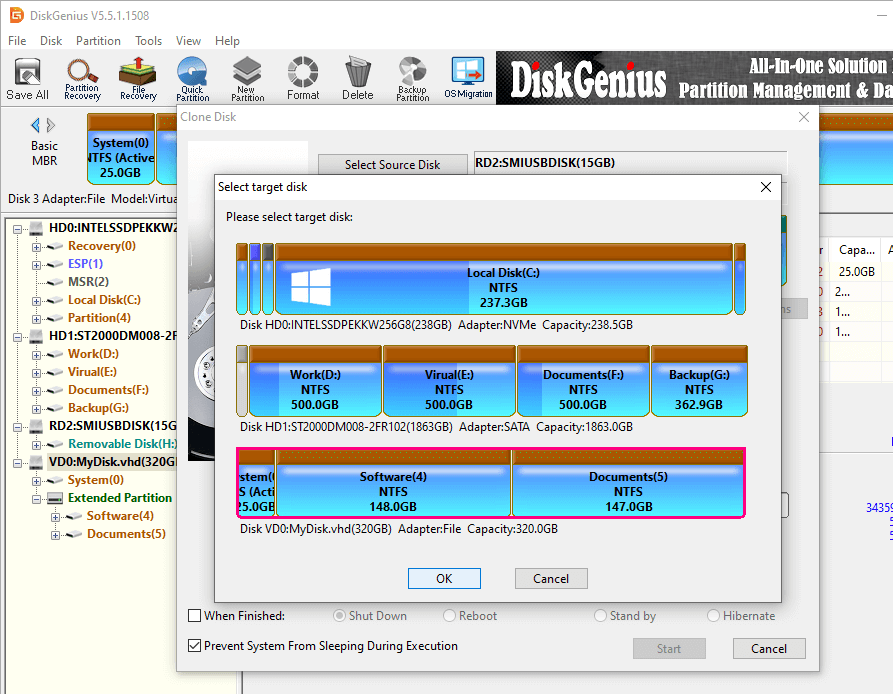This screenshot has width=893, height=694.
Task: Collapse the Extended Partition tree node
Action: click(x=37, y=498)
